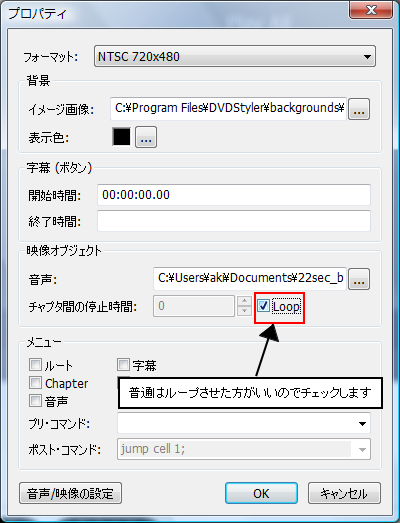
Task: Open color picker via 表示色 ... button
Action: (x=146, y=137)
